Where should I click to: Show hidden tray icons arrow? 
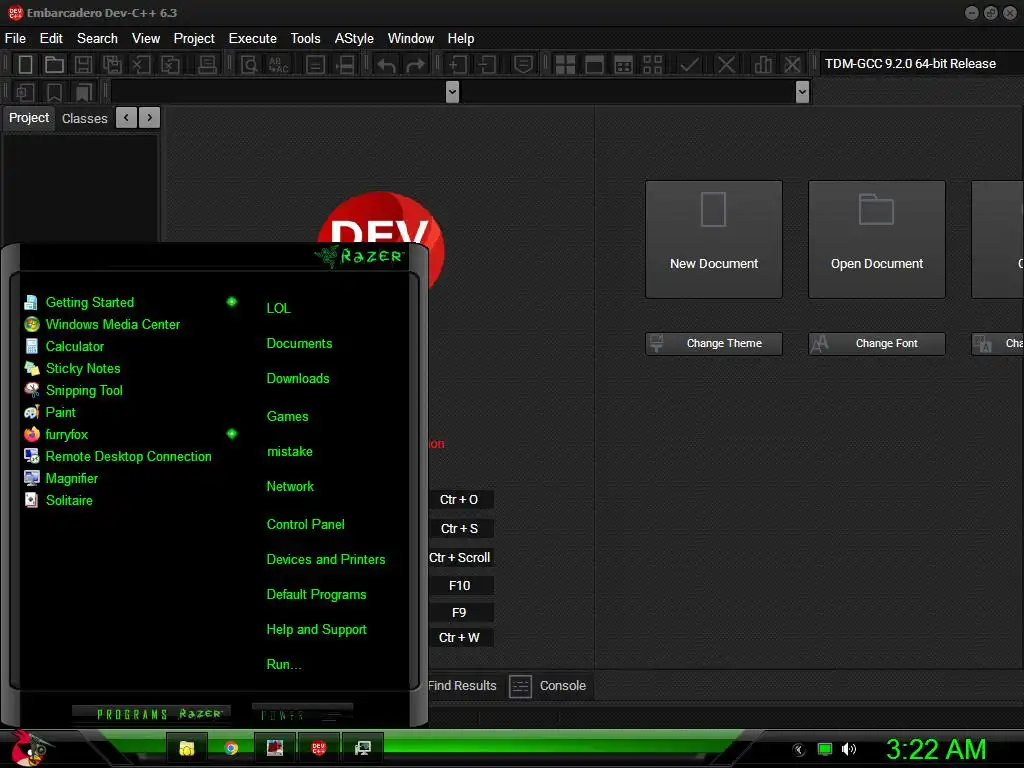coord(799,750)
